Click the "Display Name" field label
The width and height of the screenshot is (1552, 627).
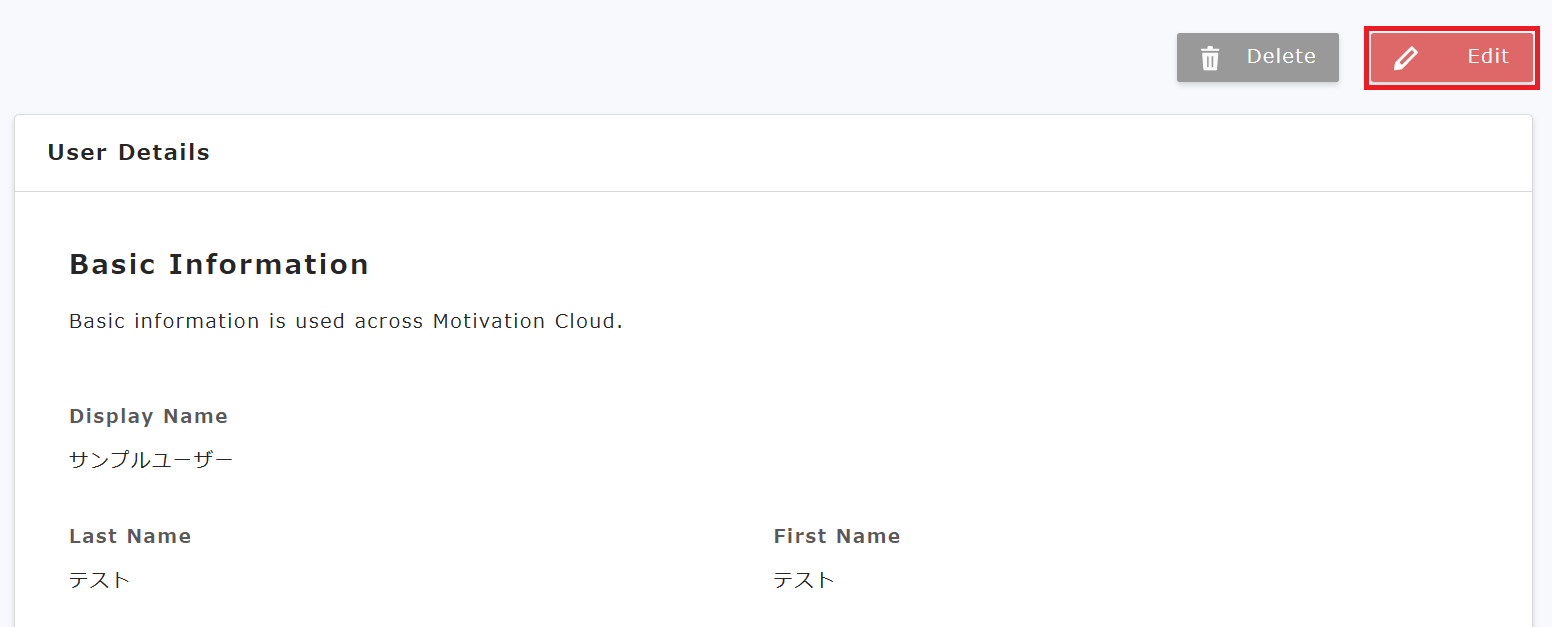coord(148,416)
